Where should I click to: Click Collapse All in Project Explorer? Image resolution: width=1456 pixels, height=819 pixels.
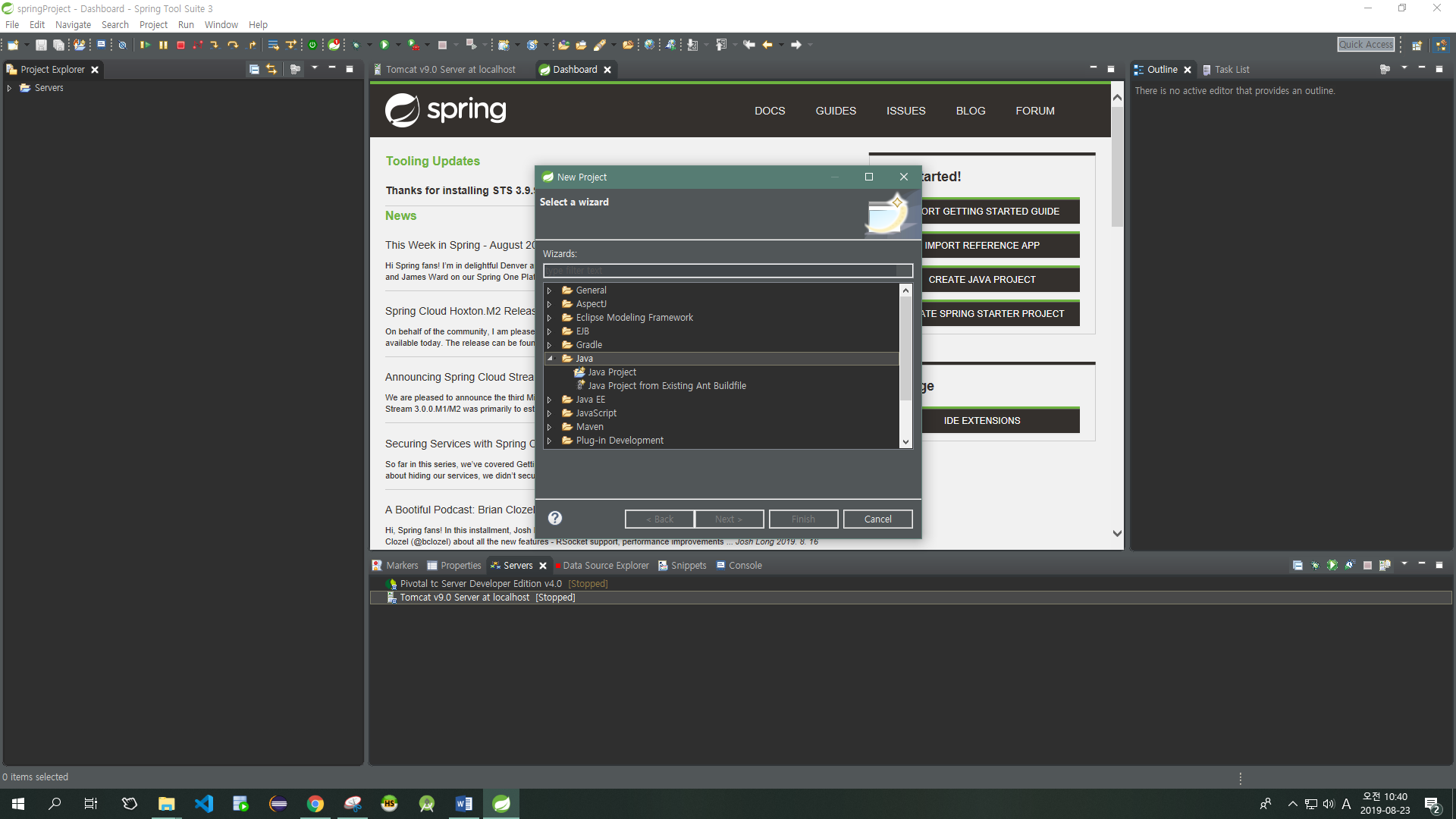point(254,70)
